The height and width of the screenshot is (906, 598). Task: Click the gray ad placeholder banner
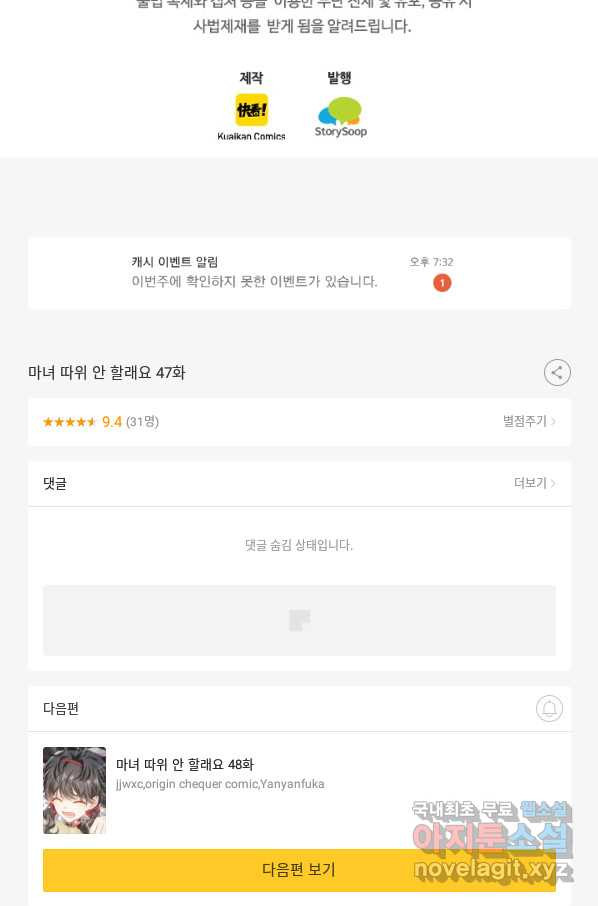pyautogui.click(x=299, y=621)
